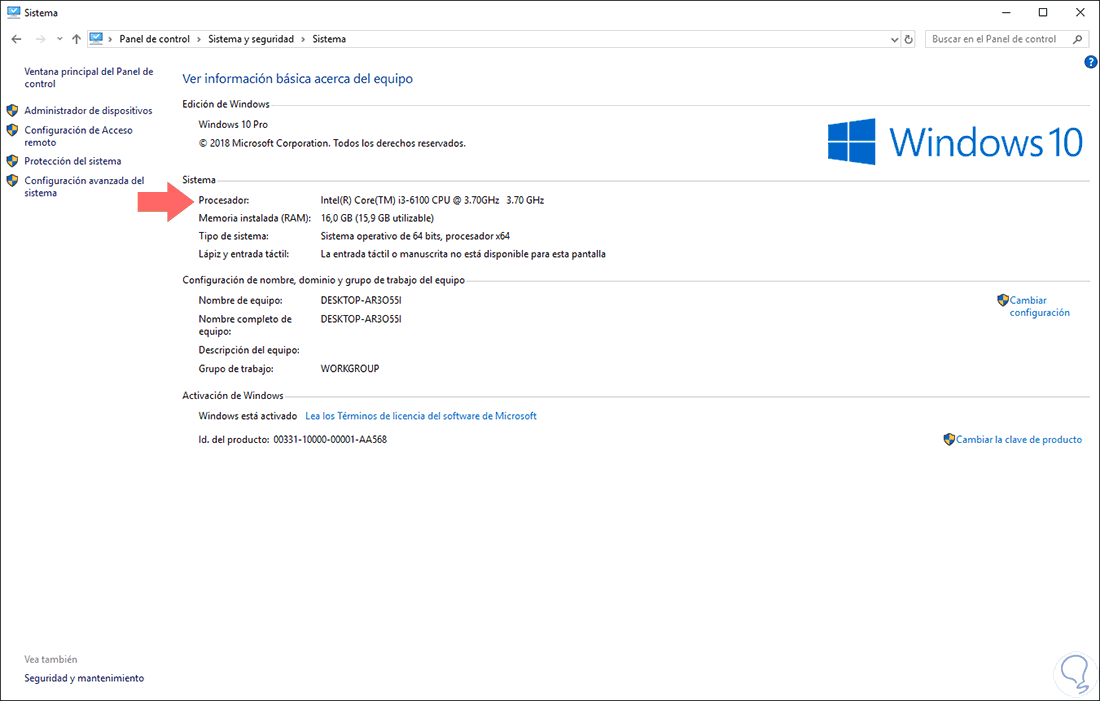Open Administrador de dispositivos link
Image resolution: width=1100 pixels, height=701 pixels.
88,110
